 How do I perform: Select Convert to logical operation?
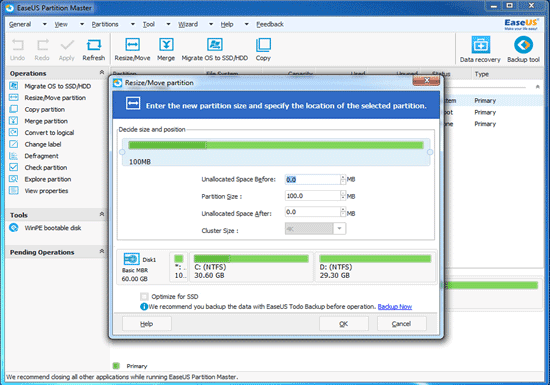click(x=49, y=133)
